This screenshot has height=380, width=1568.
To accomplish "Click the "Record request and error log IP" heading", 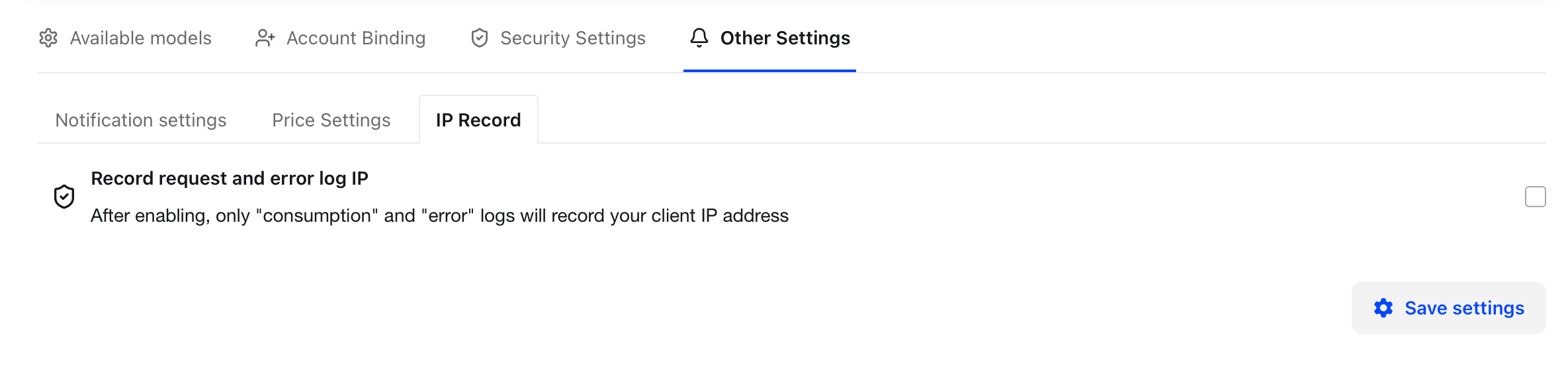I will point(230,179).
